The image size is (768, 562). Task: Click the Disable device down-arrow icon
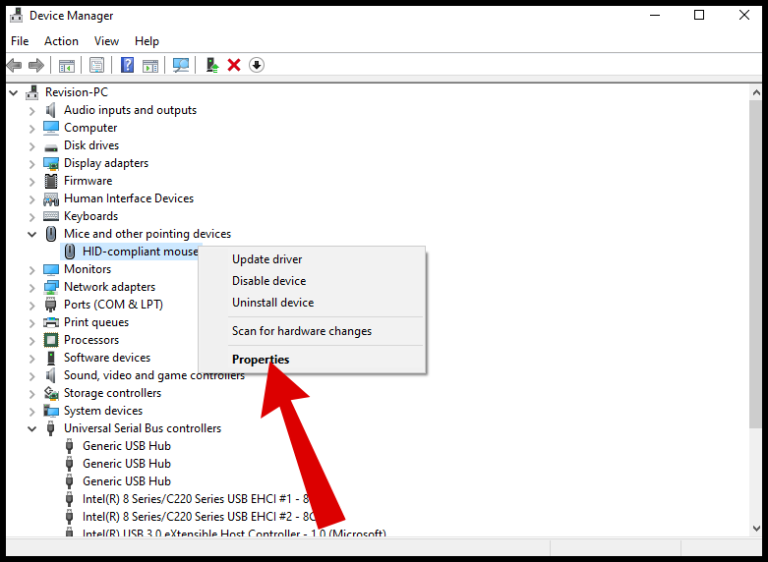257,65
